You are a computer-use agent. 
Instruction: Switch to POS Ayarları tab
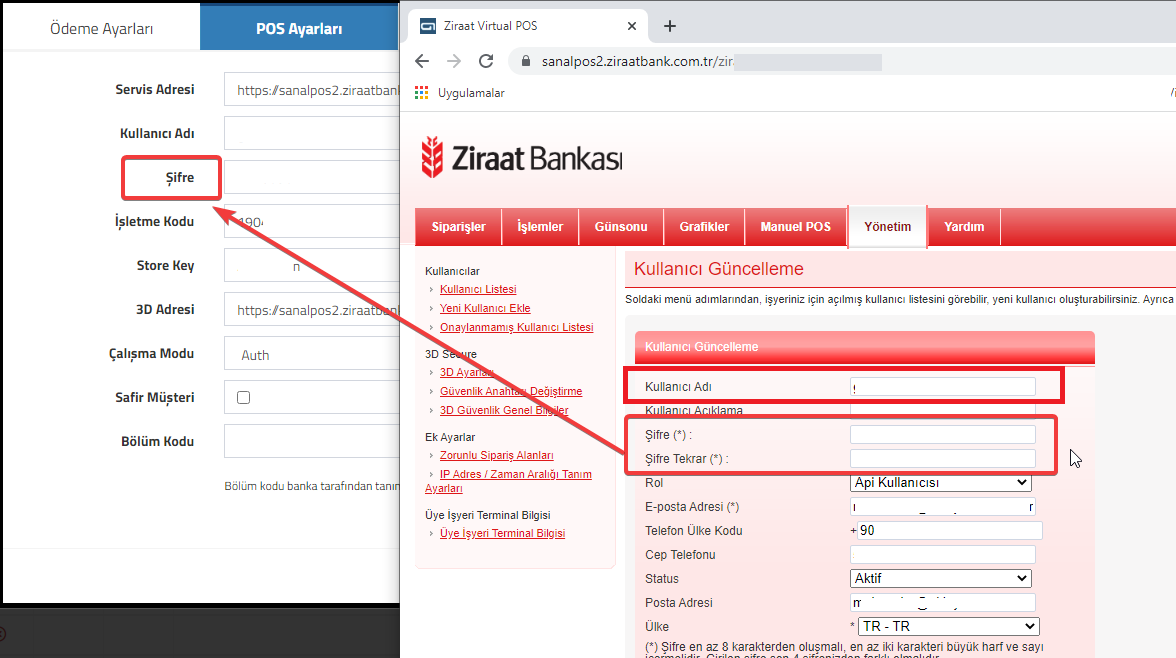(x=299, y=29)
